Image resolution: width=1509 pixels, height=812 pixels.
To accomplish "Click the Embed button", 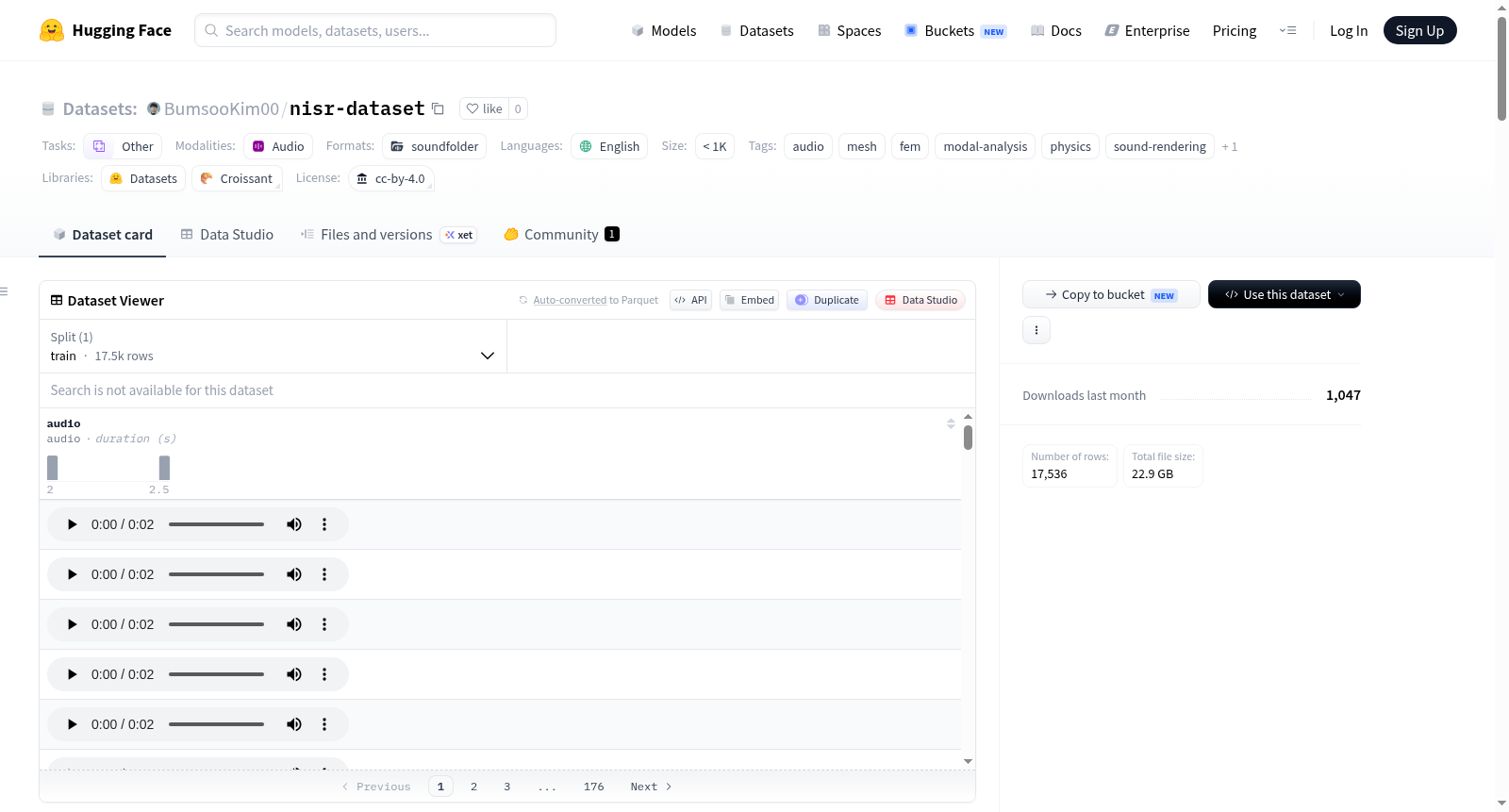I will coord(749,300).
